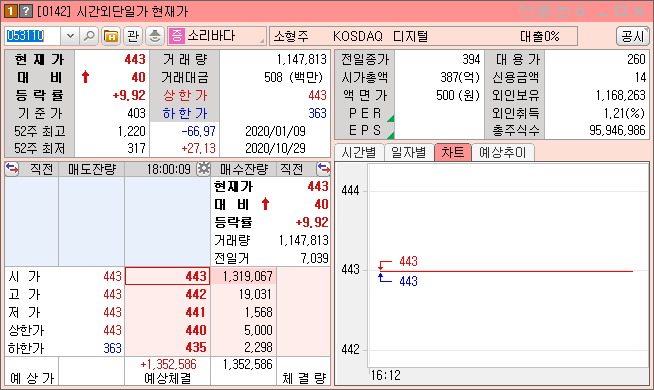654x390 pixels.
Task: Click the 52주 최고 value 1,220
Action: tap(132, 131)
